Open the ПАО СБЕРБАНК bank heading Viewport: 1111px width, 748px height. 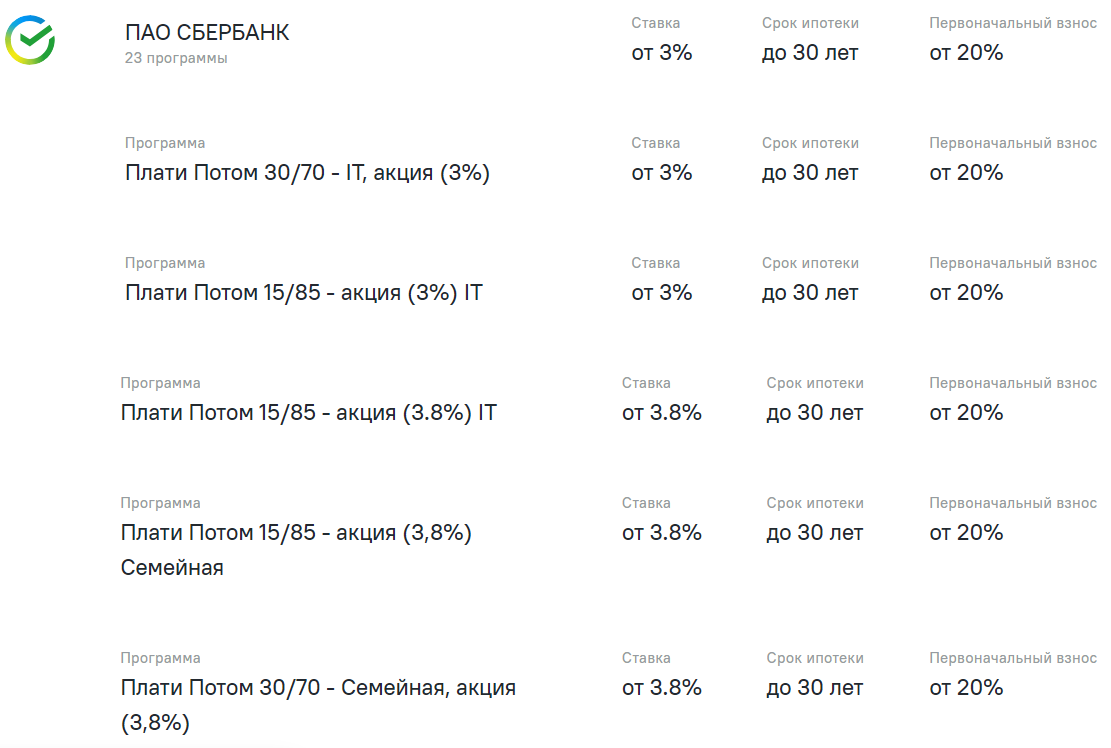tap(207, 33)
